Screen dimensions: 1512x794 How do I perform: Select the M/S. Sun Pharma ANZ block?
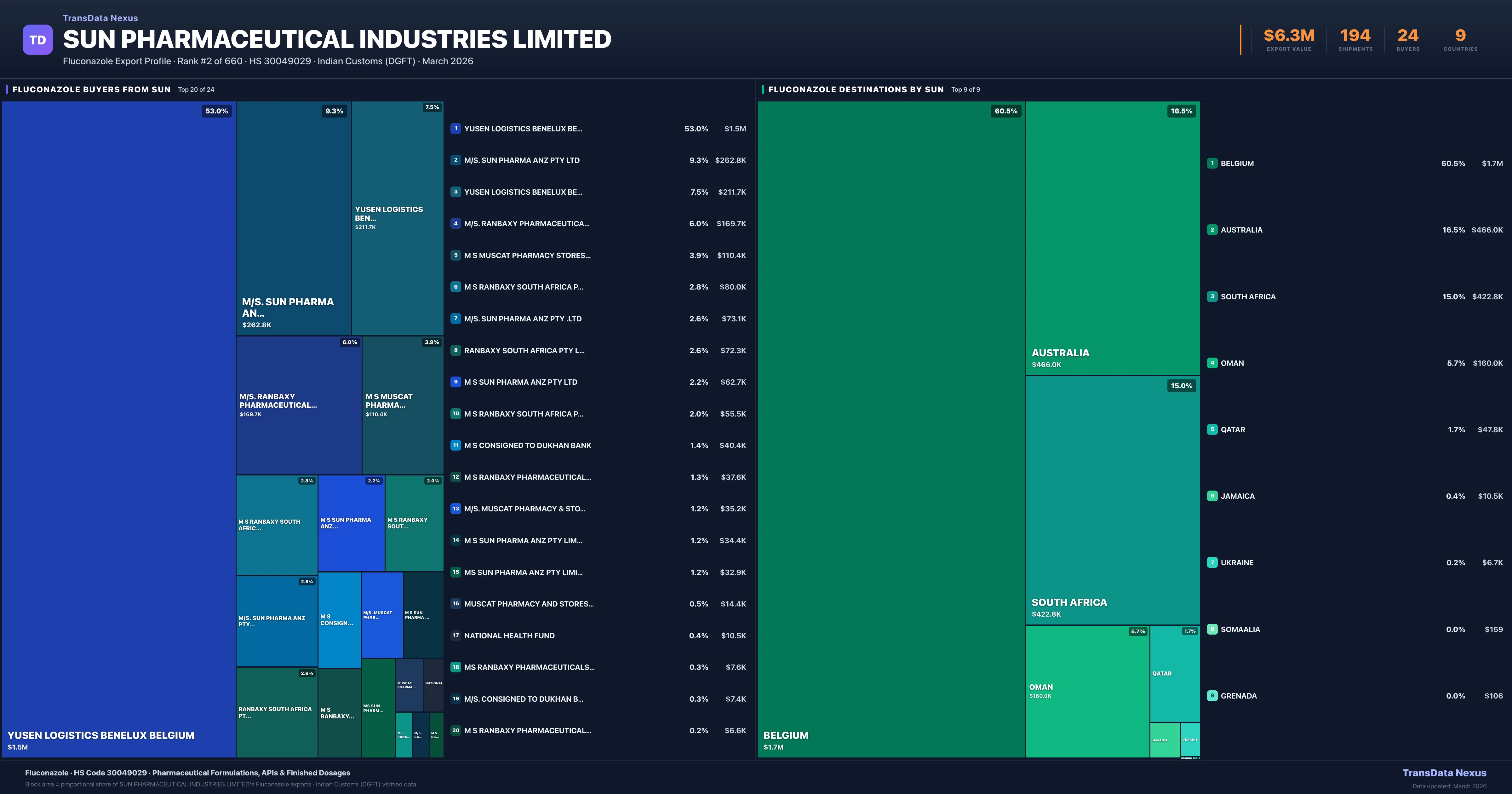click(294, 217)
